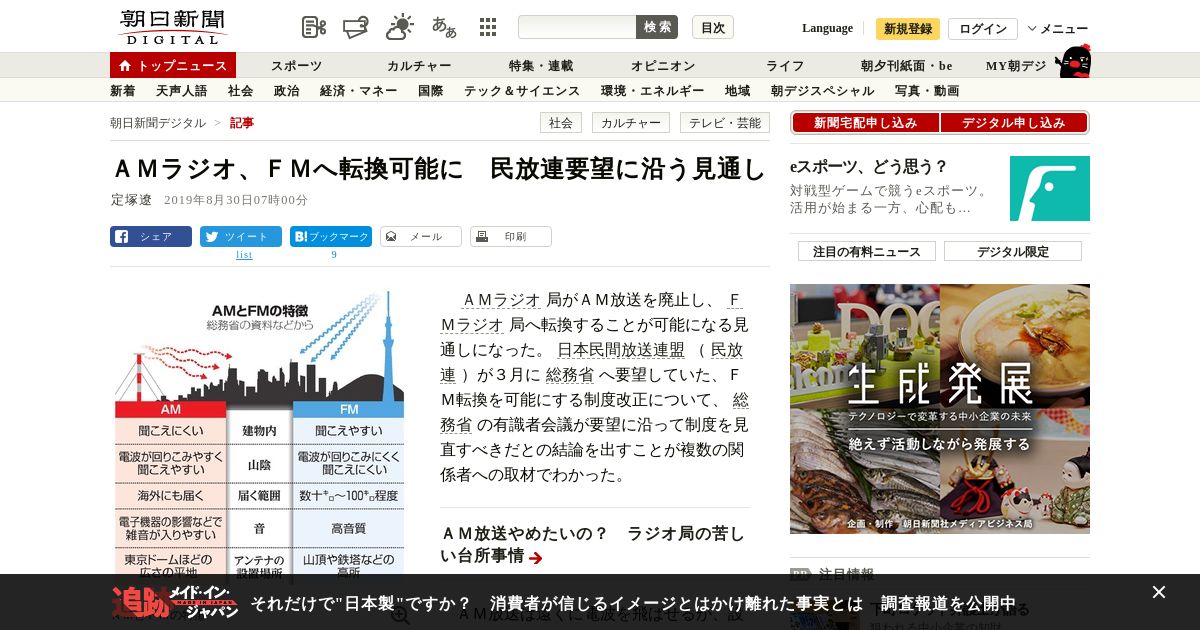Select the 朝夕刊紙面・be tab

(907, 66)
